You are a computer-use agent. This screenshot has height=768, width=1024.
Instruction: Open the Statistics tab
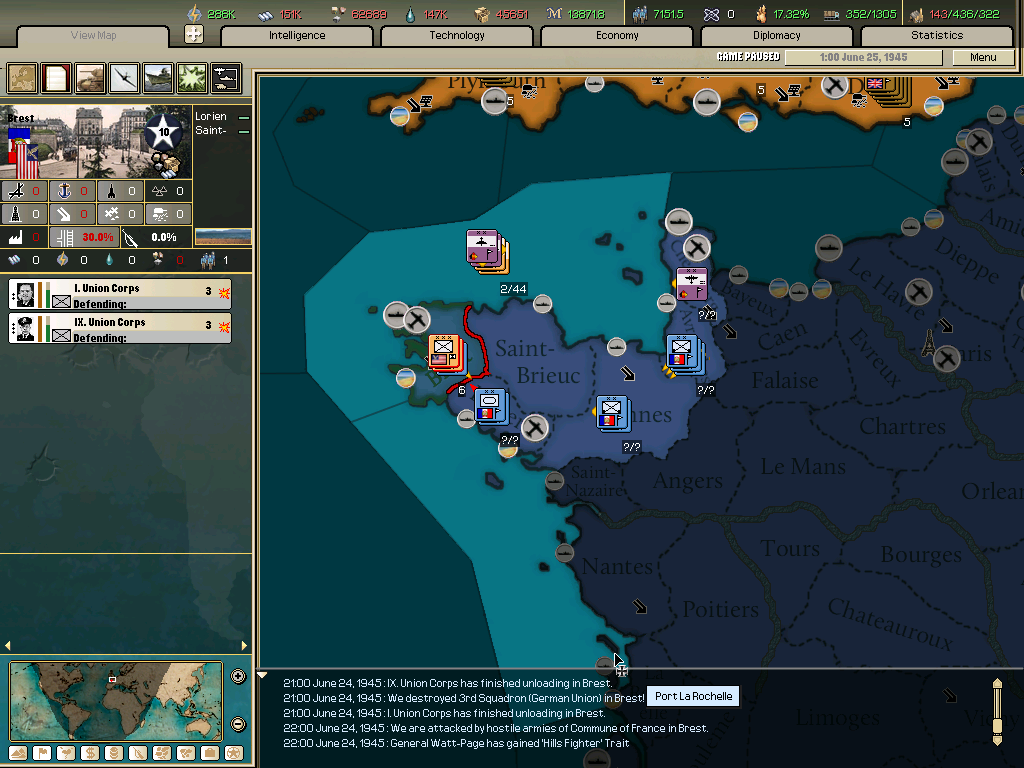[x=936, y=35]
